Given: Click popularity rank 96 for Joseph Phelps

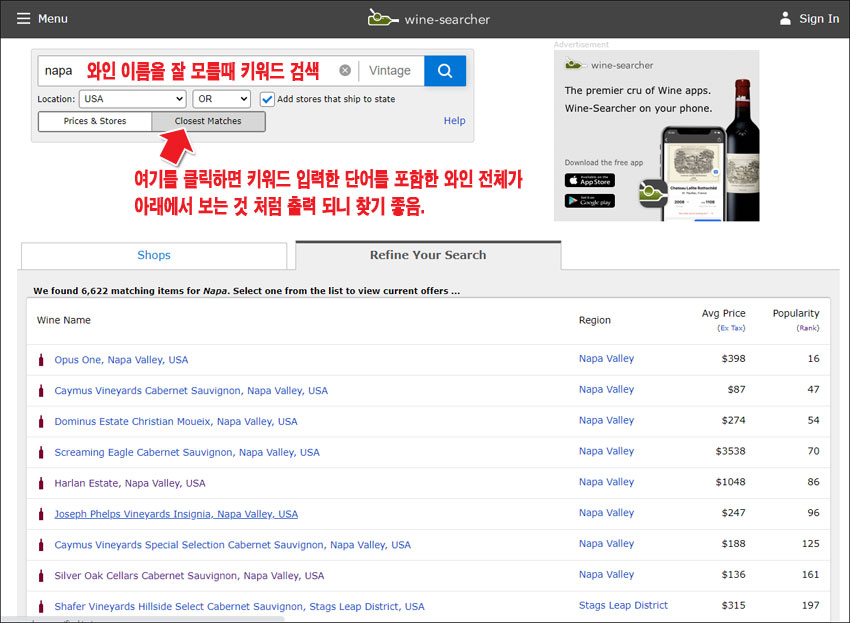Looking at the screenshot, I should 814,513.
